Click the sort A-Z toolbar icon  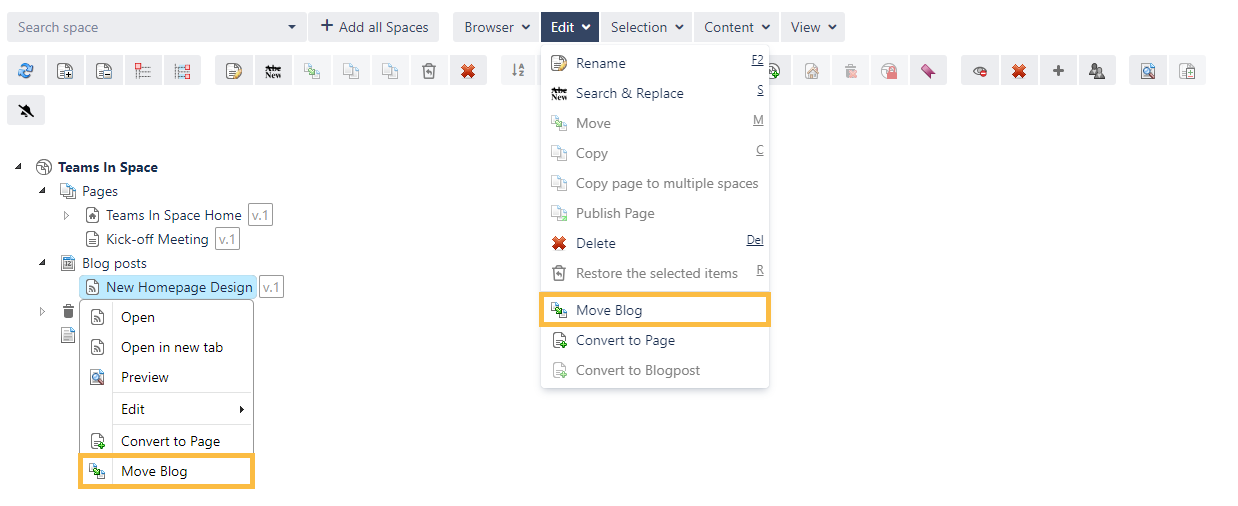(518, 70)
